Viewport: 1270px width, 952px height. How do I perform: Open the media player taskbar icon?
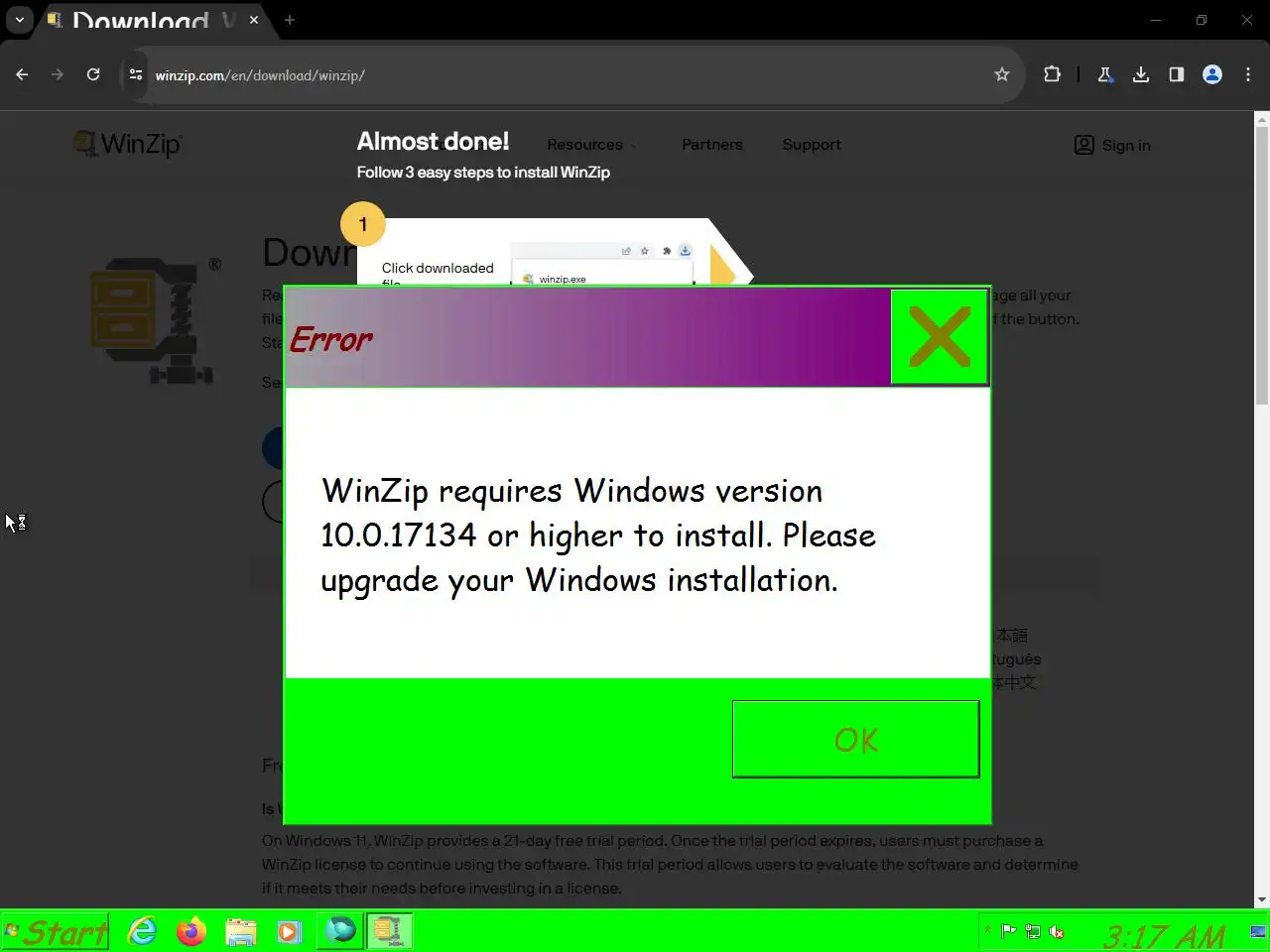289,931
